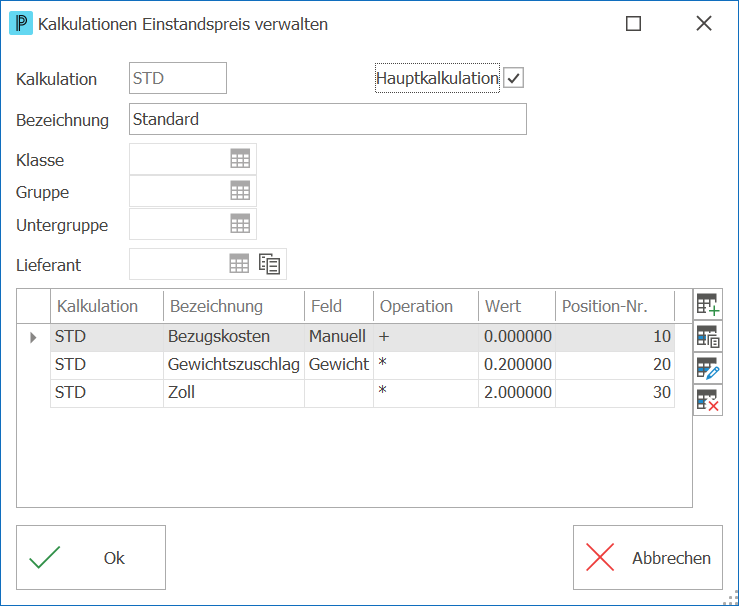Screen dimensions: 739x606
Task: Click the asterisk operation cell of Zoll row
Action: coord(426,393)
